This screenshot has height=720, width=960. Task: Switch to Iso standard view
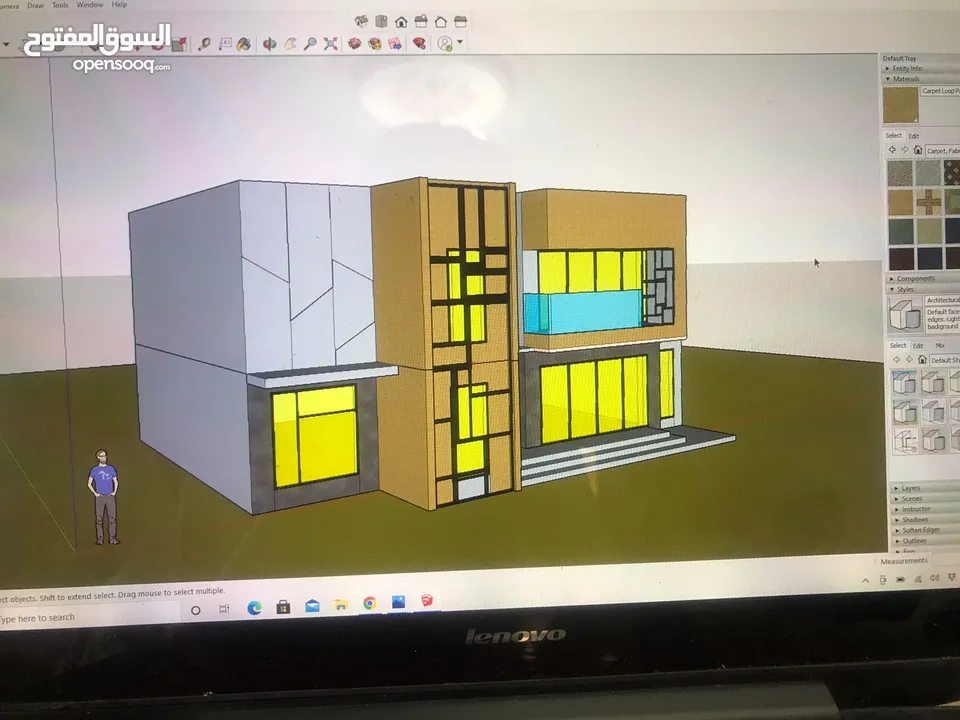pyautogui.click(x=361, y=21)
